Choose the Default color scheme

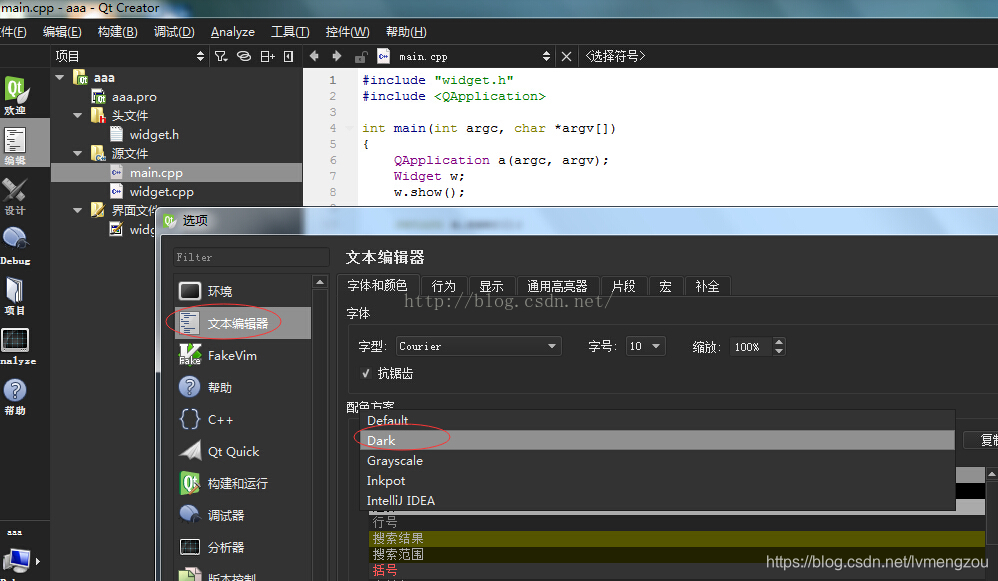(657, 421)
